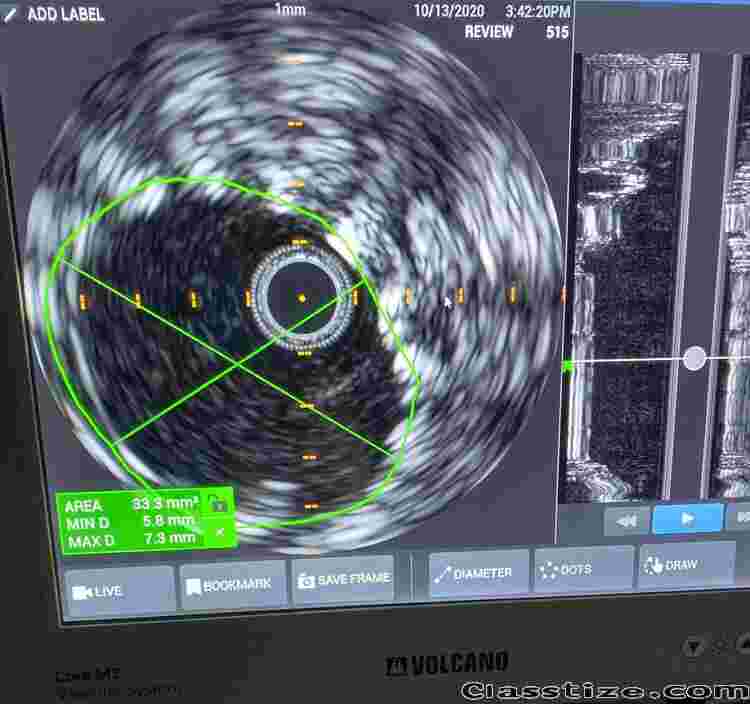The height and width of the screenshot is (704, 750).
Task: Click the fast-forward playback button
Action: [x=741, y=517]
